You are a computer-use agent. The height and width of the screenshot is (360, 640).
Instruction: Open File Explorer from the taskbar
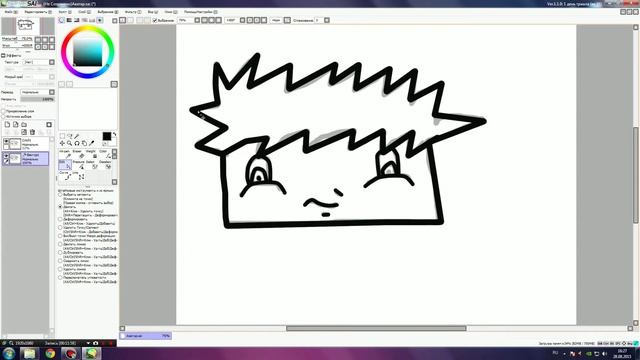(29, 353)
